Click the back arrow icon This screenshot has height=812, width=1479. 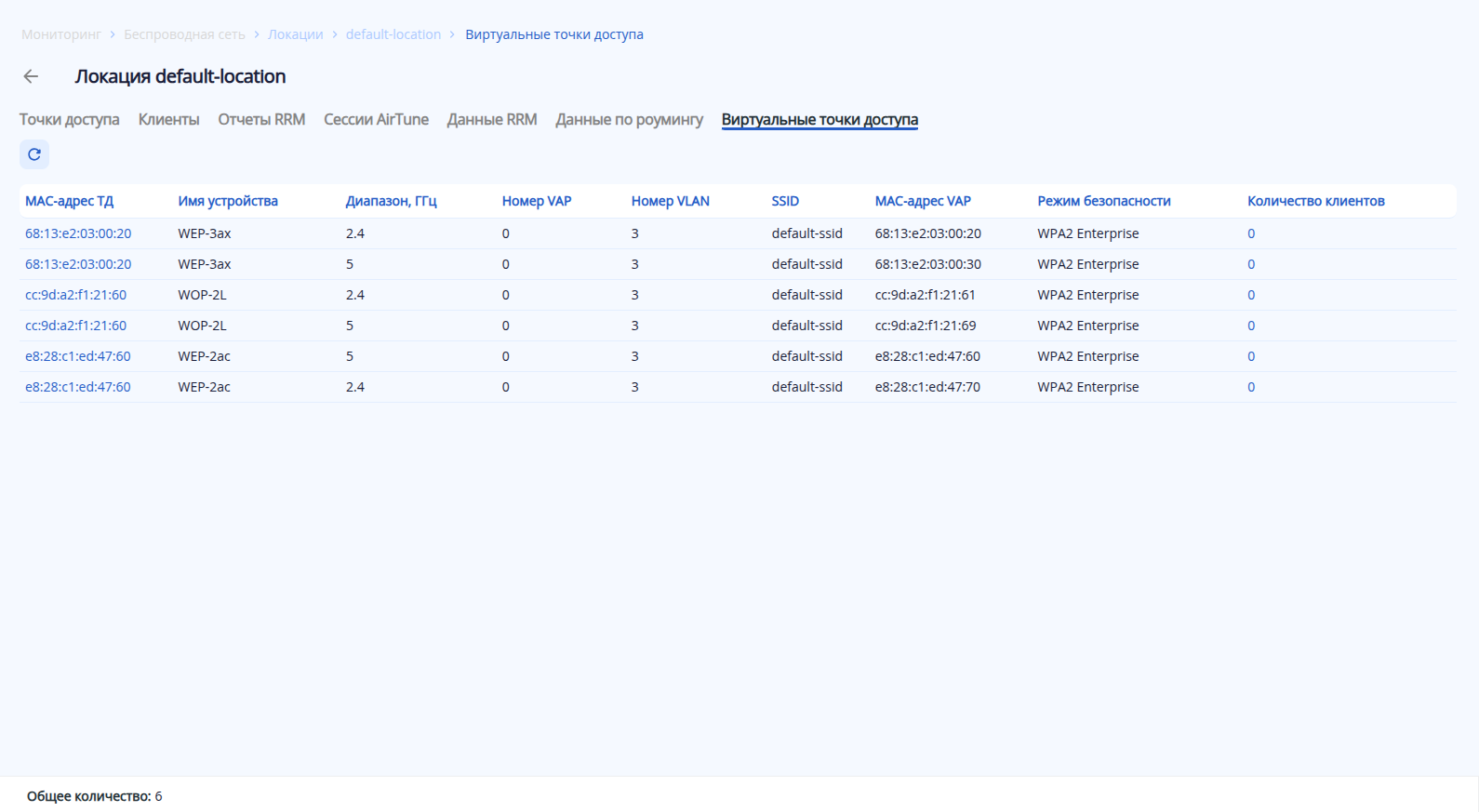(31, 76)
